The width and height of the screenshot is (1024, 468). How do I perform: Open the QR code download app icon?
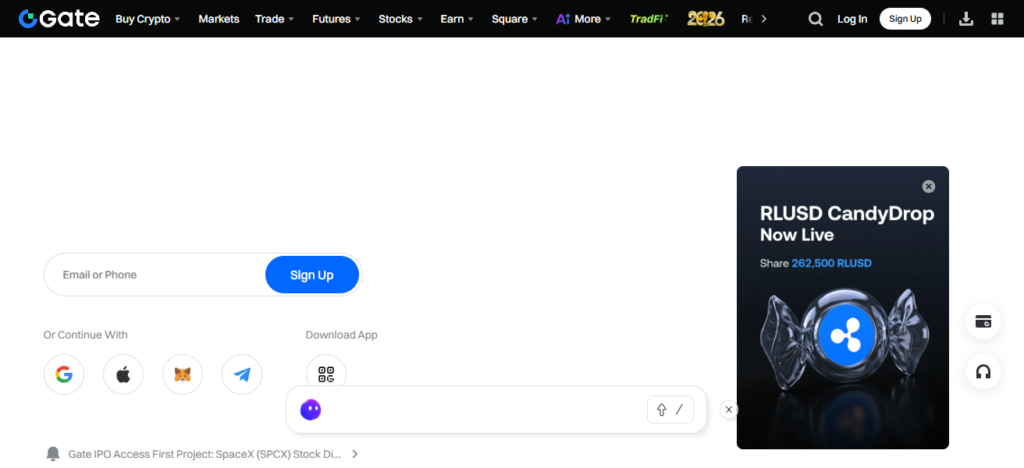click(x=326, y=374)
